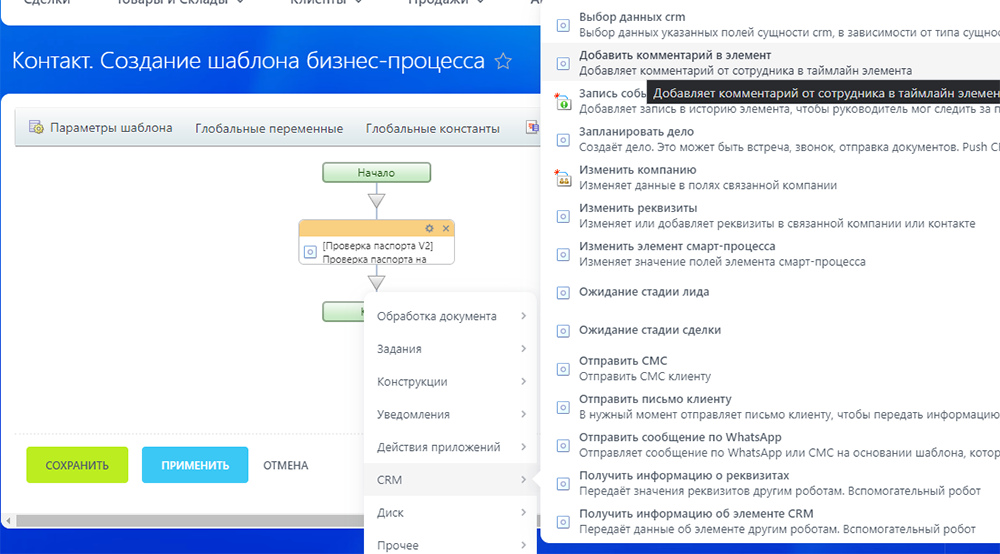This screenshot has height=554, width=1000.
Task: Click the icon beside Запланировать дело
Action: (x=563, y=140)
